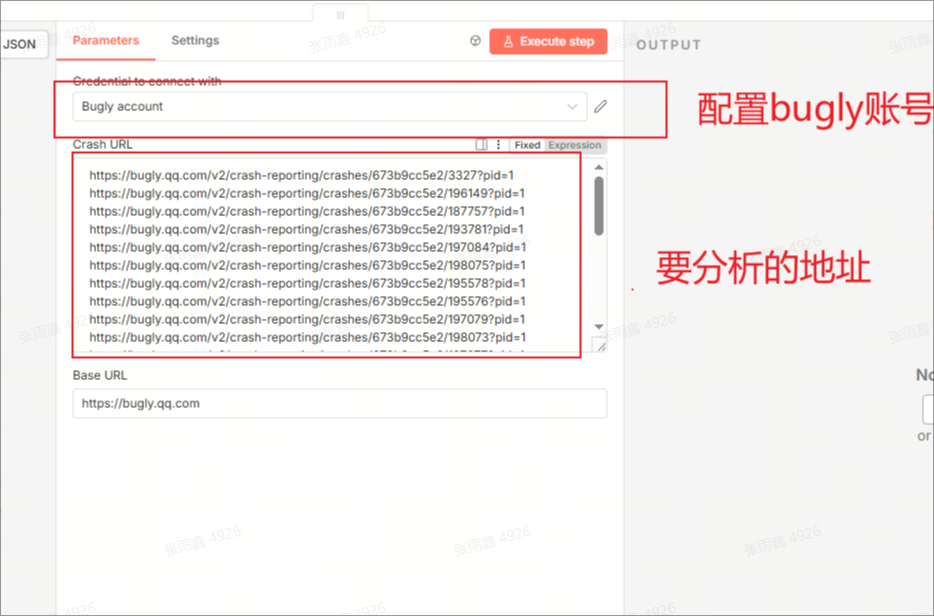
Task: Select the JSON view tab
Action: tap(20, 44)
